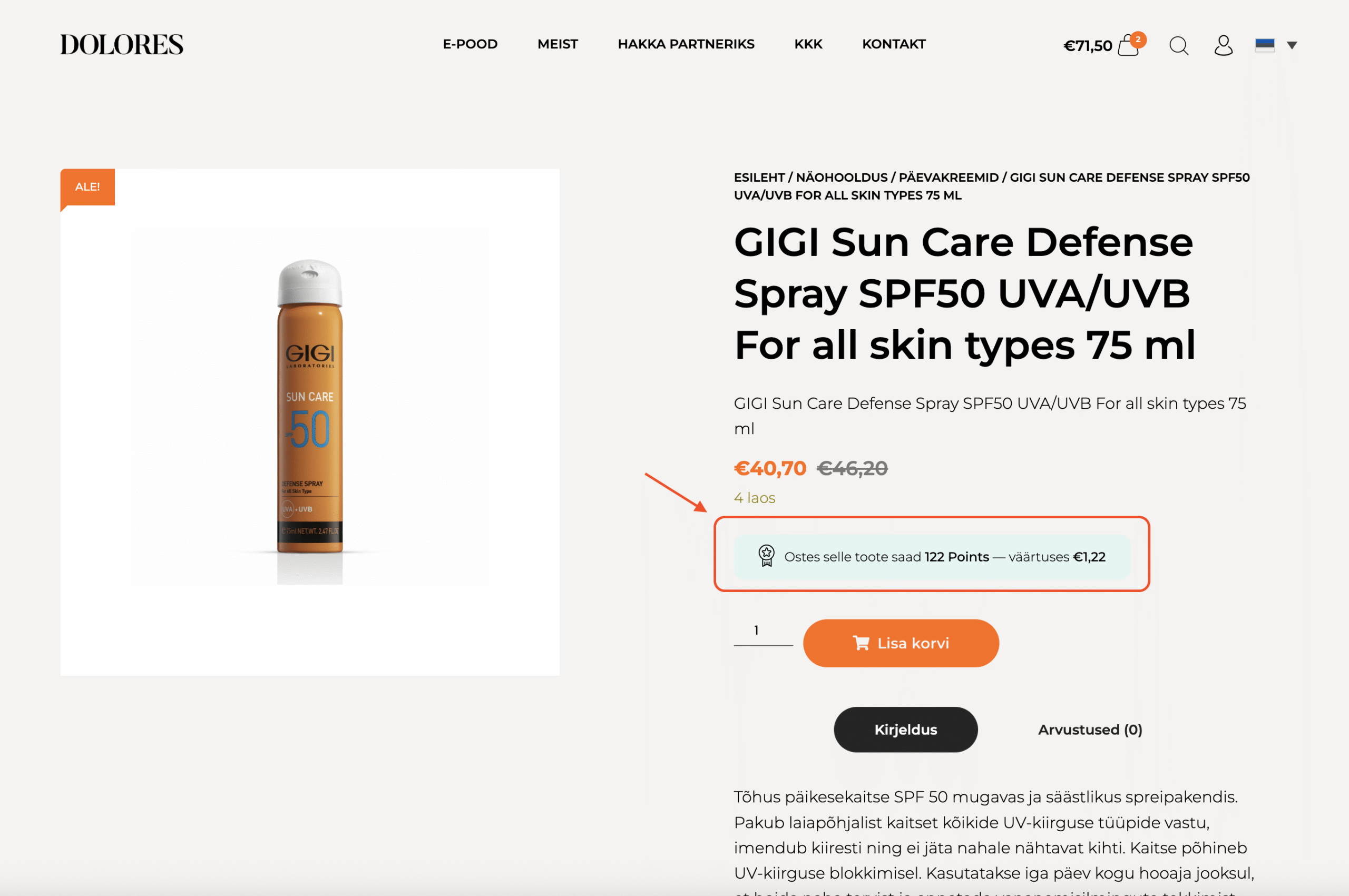This screenshot has width=1349, height=896.
Task: Click the search magnifier icon
Action: [x=1179, y=45]
